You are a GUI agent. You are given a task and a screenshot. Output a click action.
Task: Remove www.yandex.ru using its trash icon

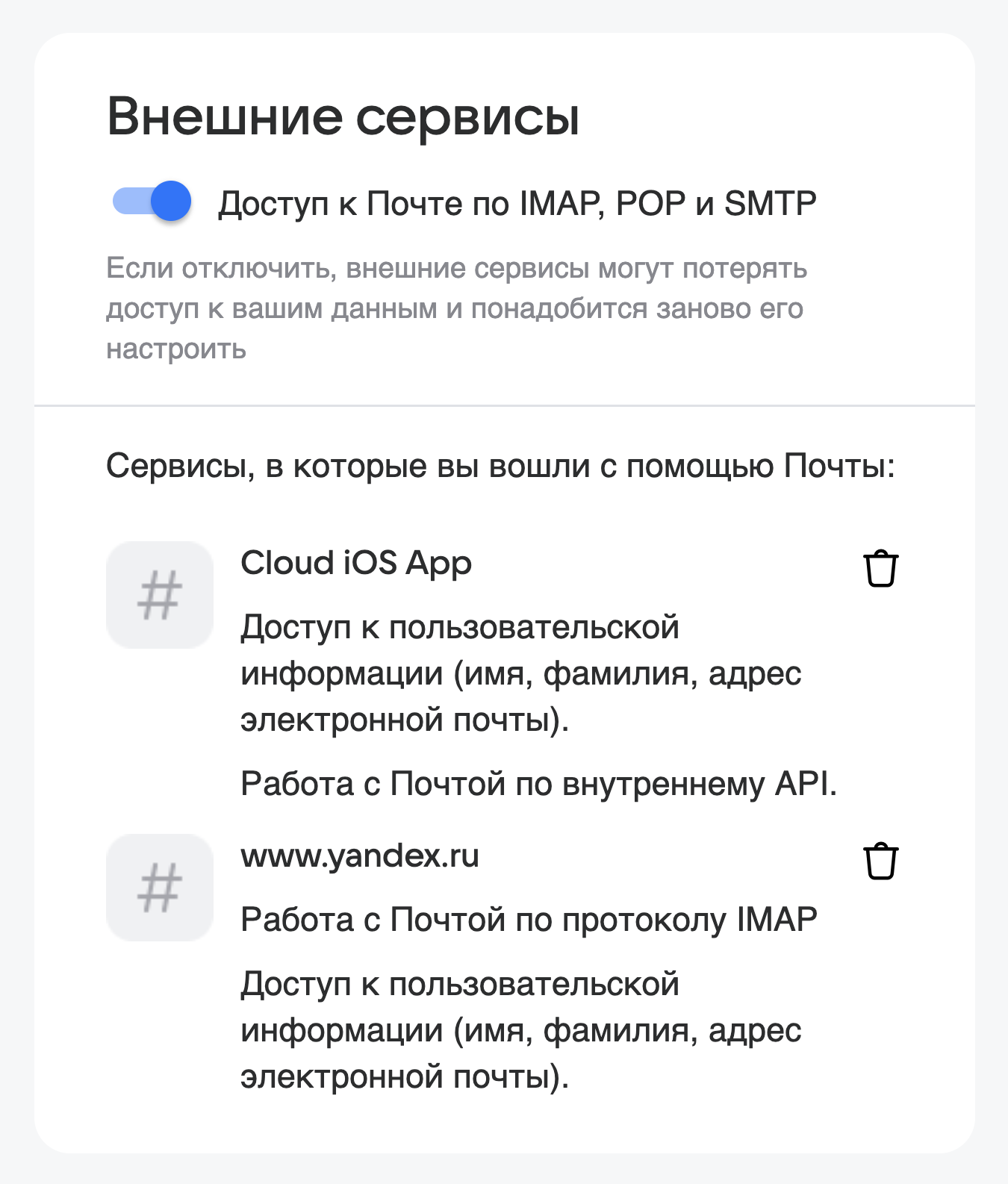880,862
